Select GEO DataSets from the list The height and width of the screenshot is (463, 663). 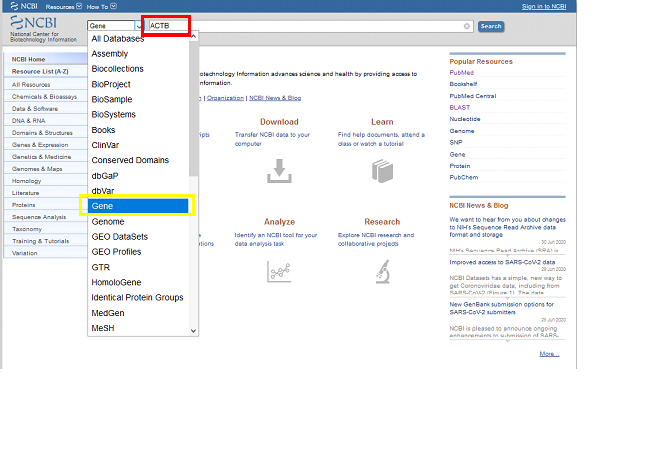coord(138,237)
